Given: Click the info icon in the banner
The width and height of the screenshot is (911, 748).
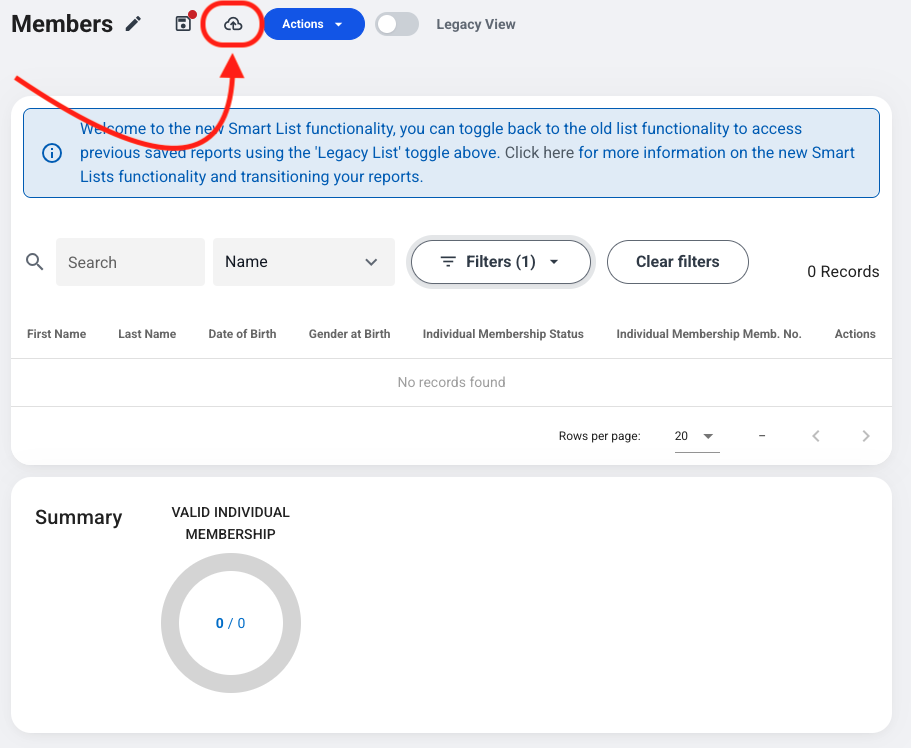Looking at the screenshot, I should tap(52, 153).
